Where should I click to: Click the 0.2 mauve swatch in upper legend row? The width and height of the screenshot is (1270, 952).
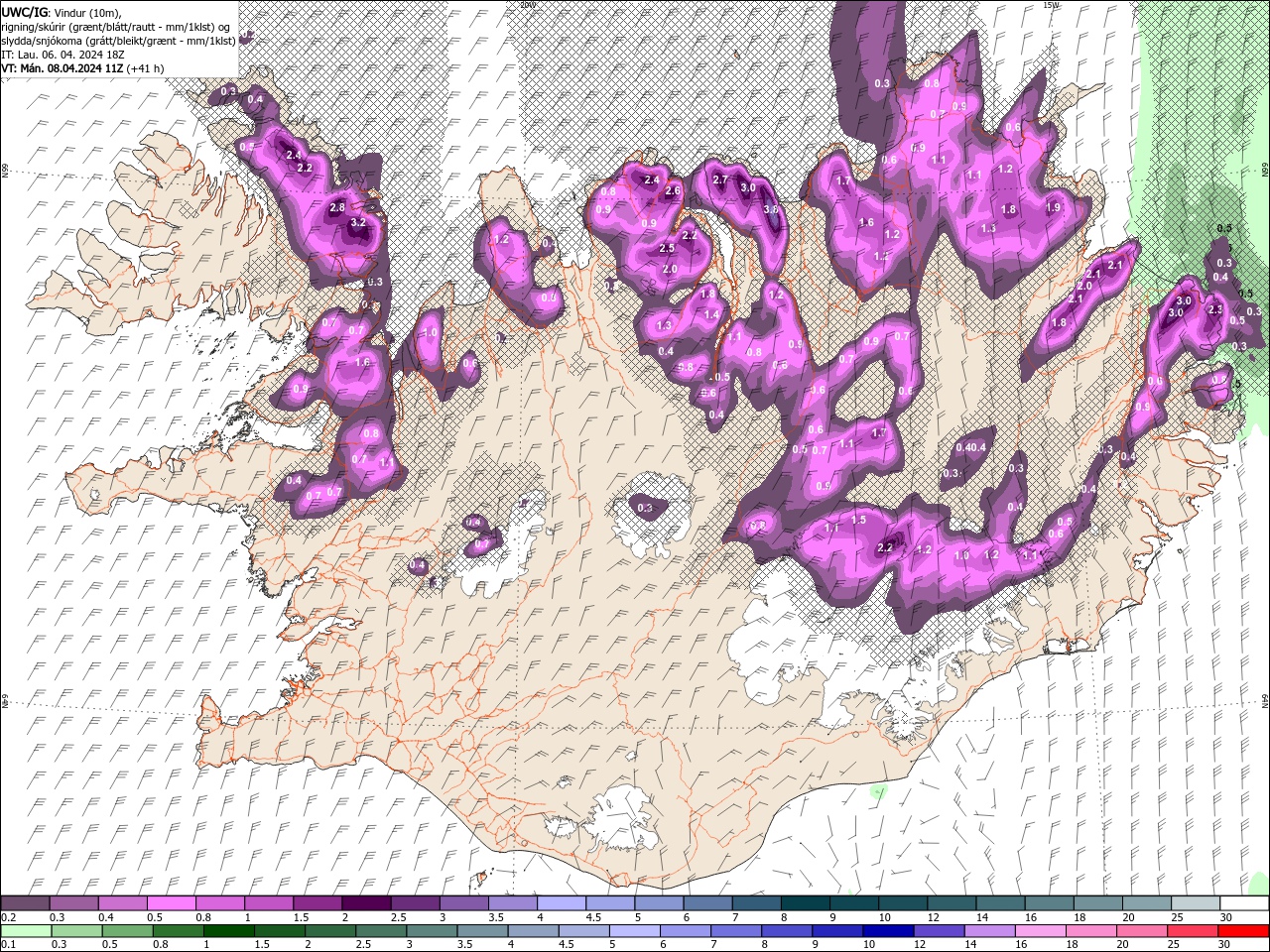(25, 903)
